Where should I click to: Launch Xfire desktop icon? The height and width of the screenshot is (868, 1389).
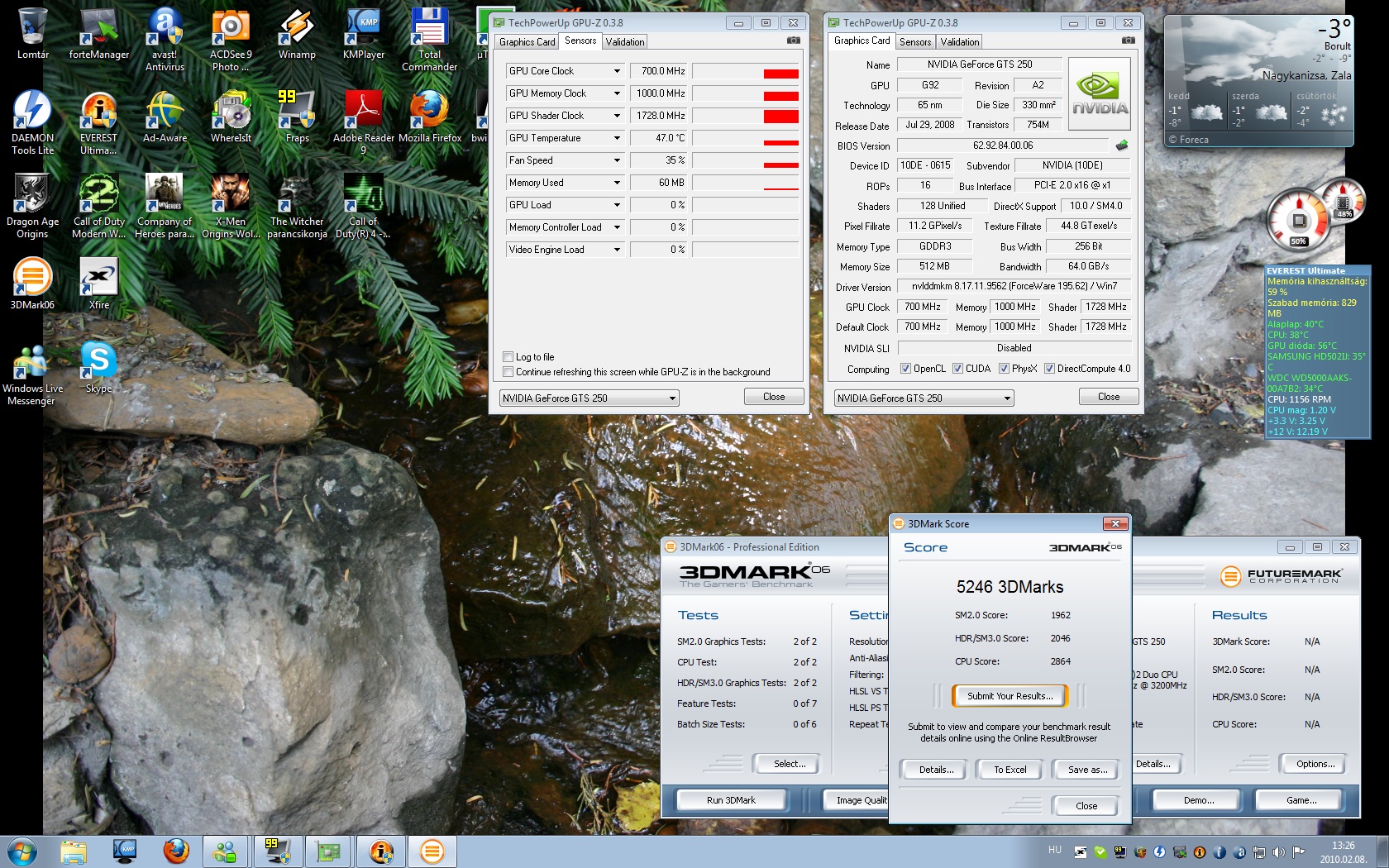coord(99,284)
